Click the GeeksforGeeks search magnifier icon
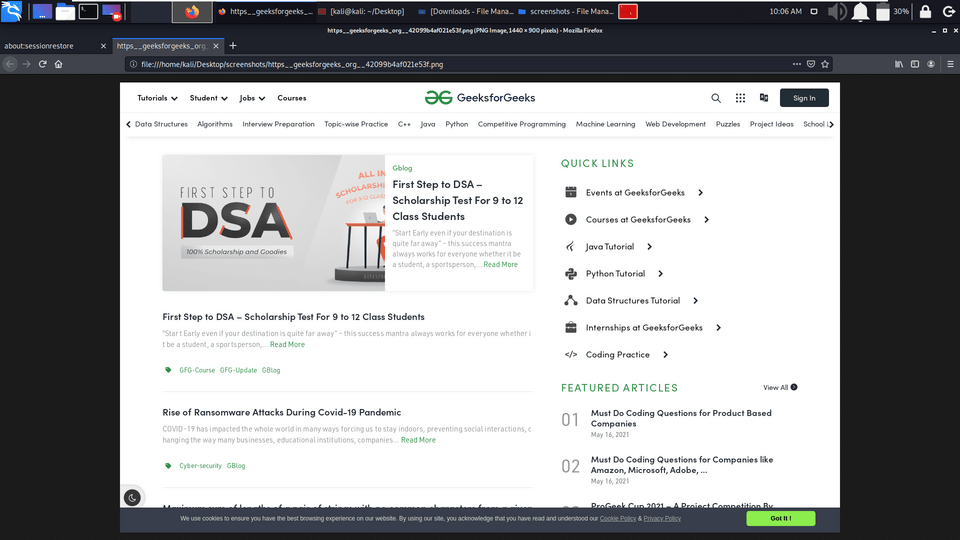Viewport: 960px width, 540px height. point(716,98)
